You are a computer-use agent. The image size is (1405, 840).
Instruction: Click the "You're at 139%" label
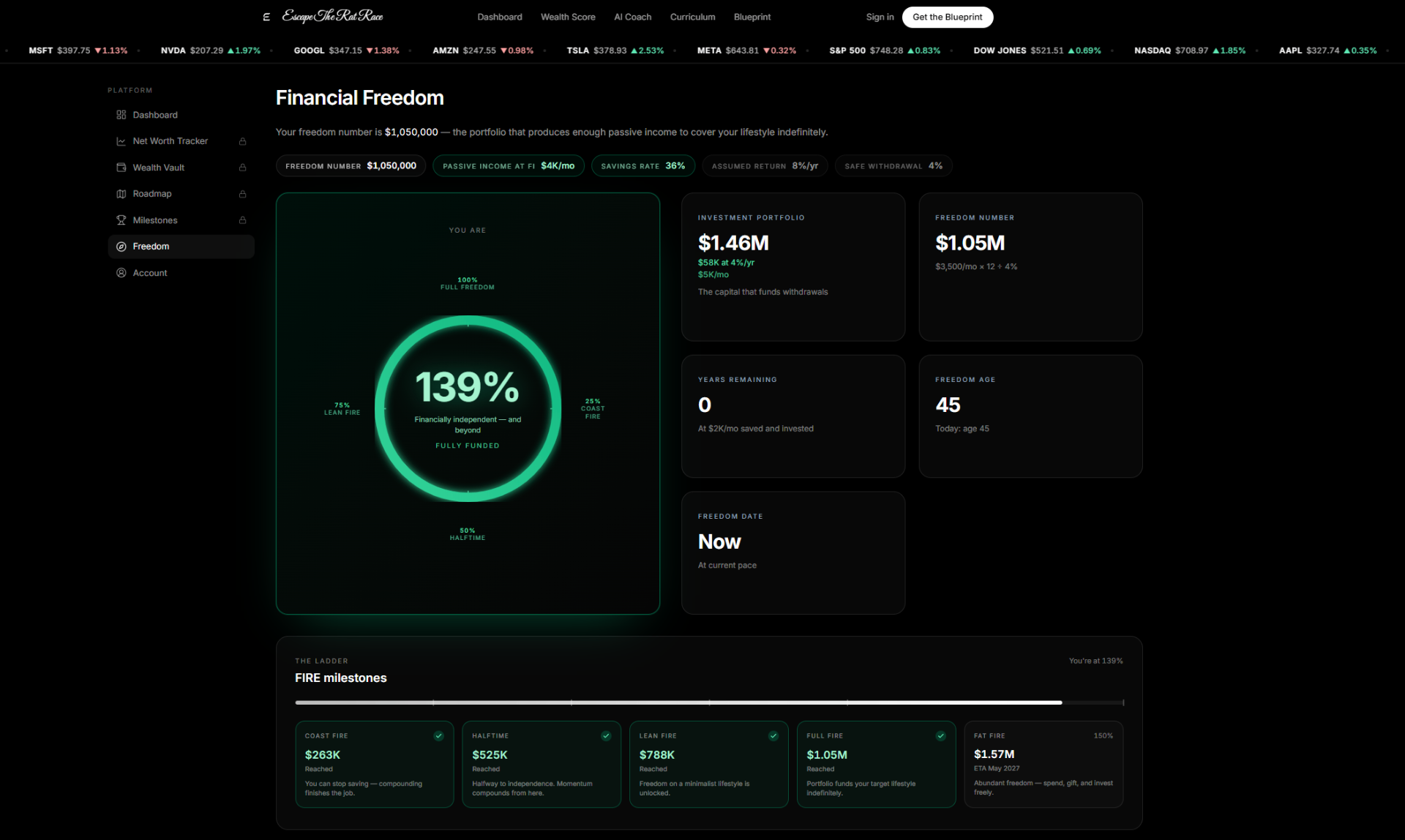coord(1095,661)
